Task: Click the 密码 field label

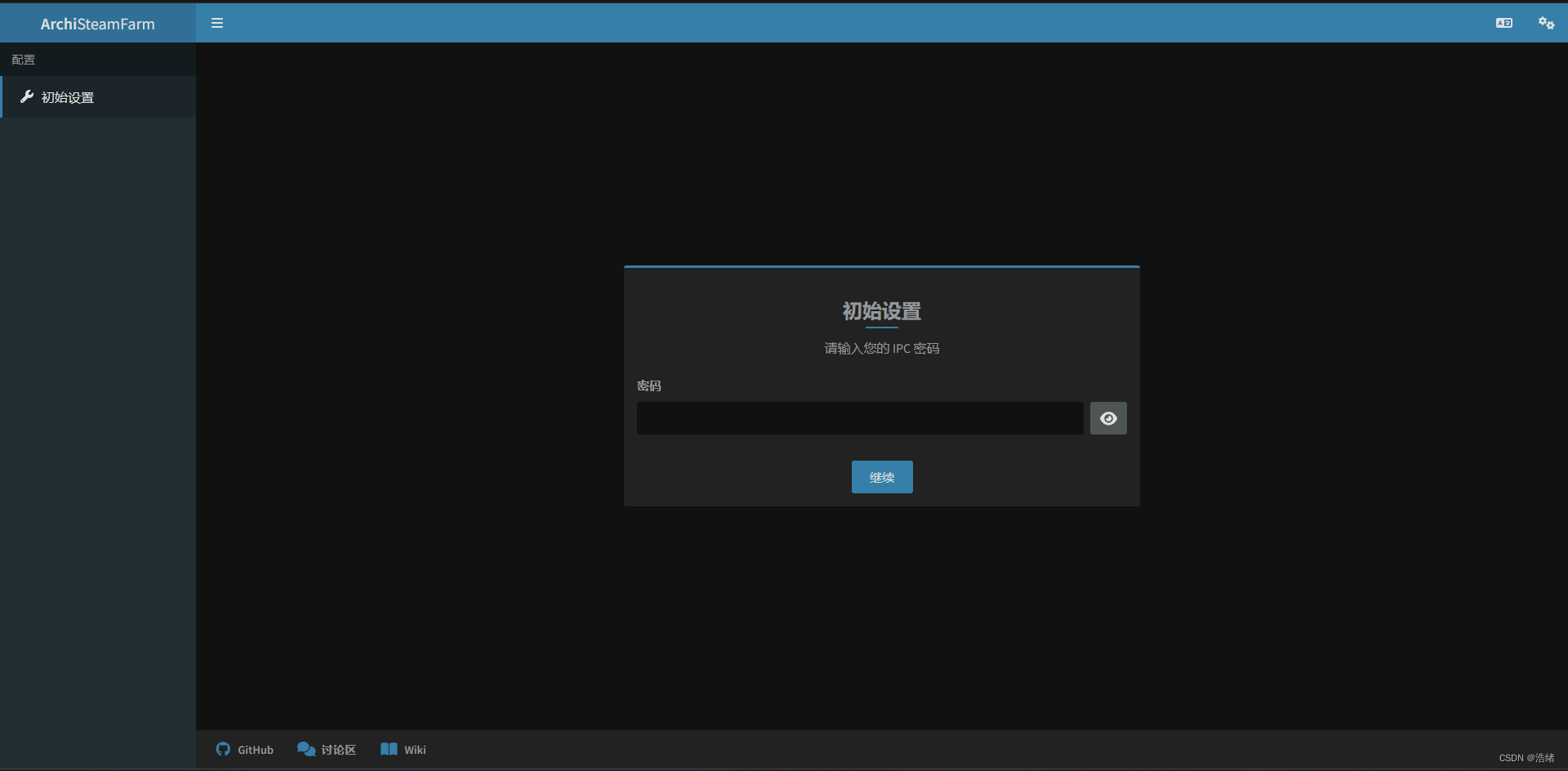Action: (648, 385)
